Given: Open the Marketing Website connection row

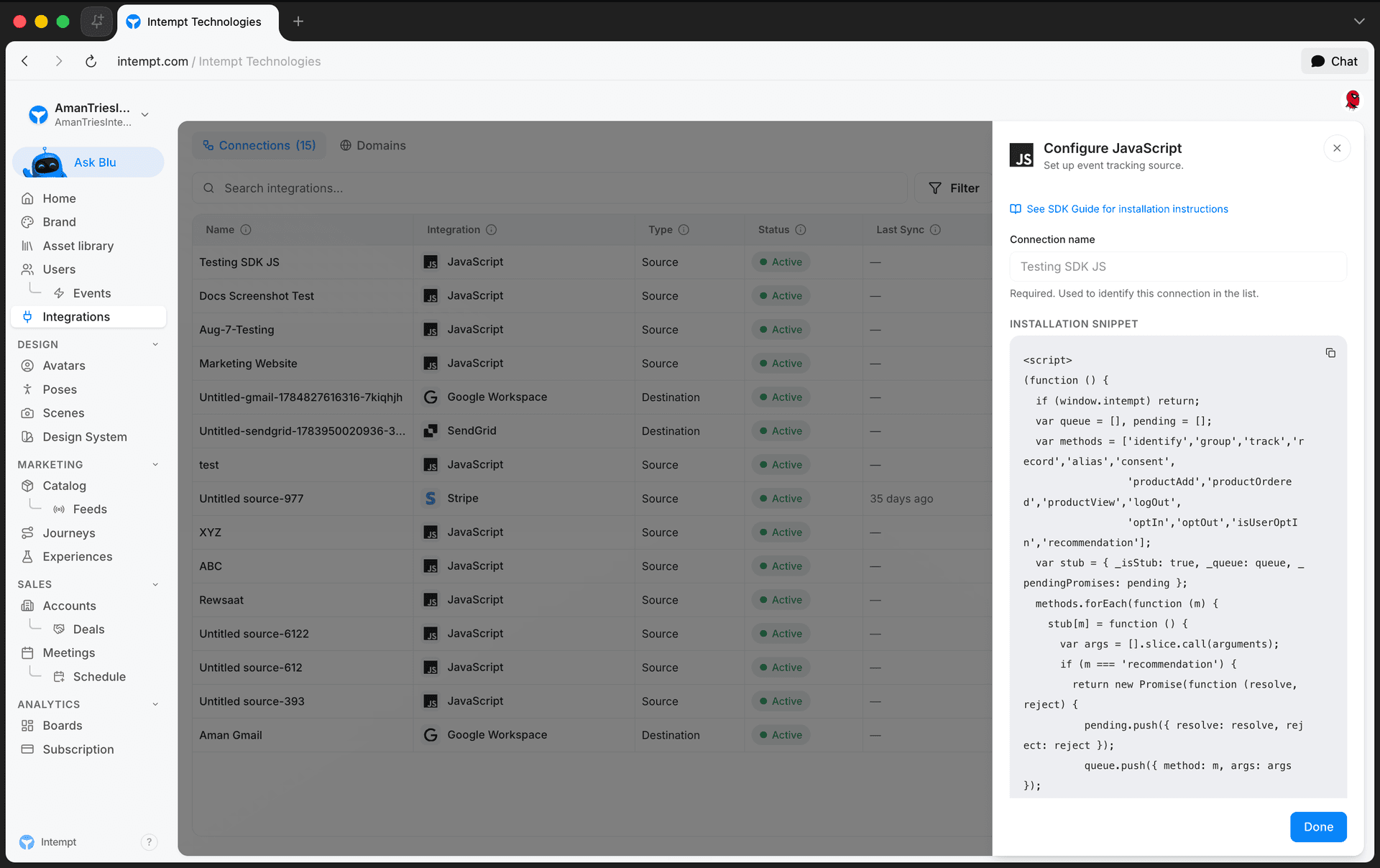Looking at the screenshot, I should tap(592, 364).
